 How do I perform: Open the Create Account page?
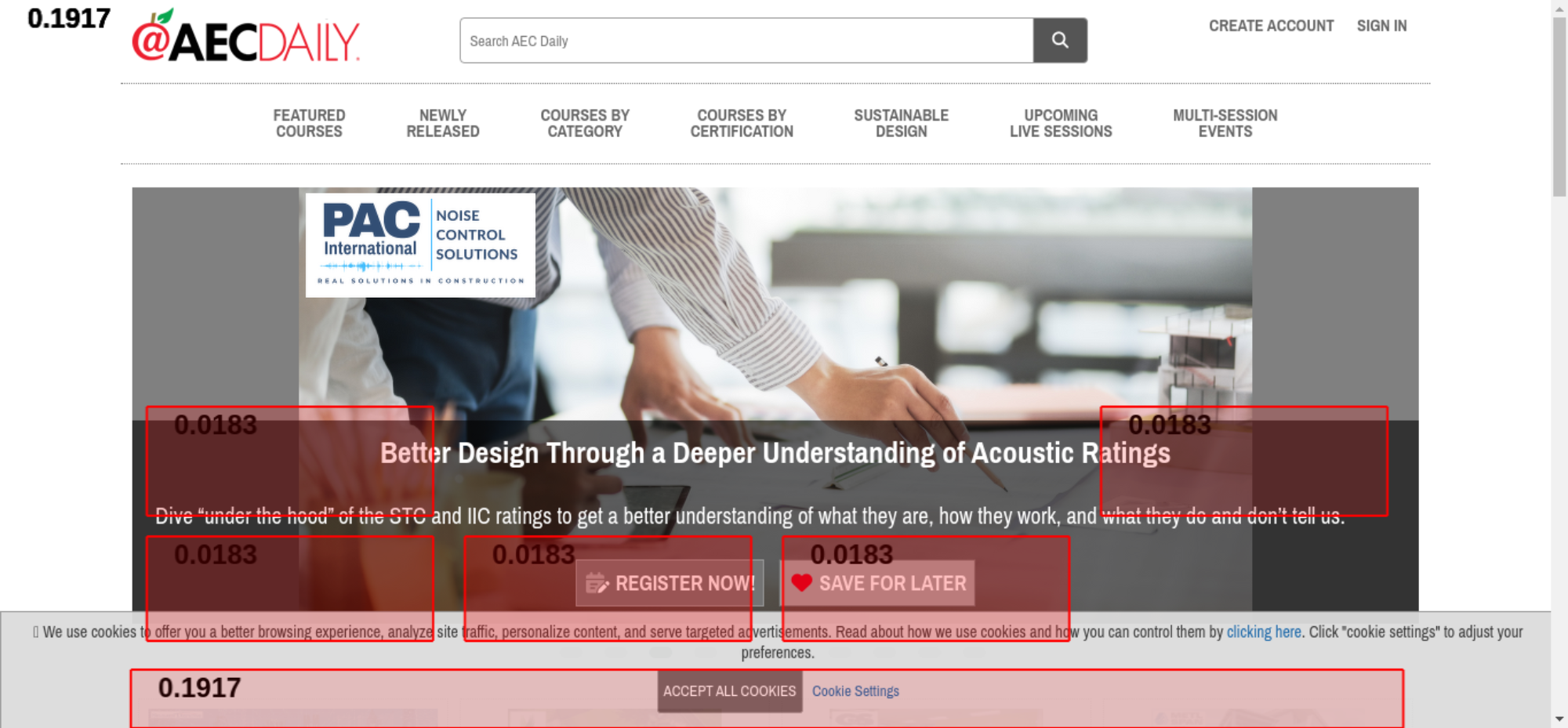(1270, 26)
